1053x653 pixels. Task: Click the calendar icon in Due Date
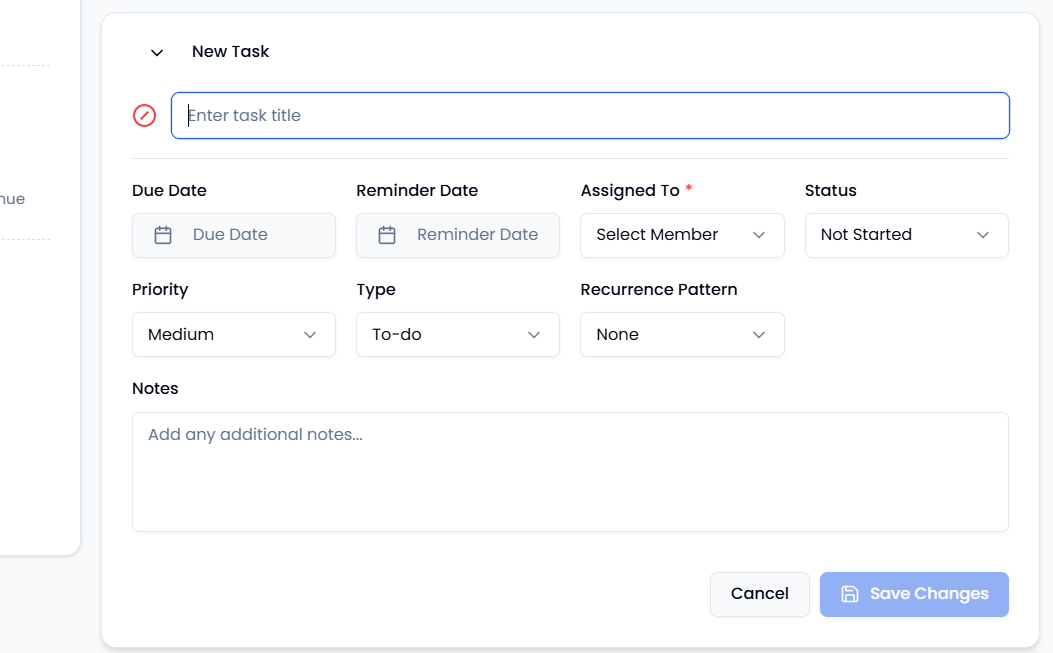(163, 235)
